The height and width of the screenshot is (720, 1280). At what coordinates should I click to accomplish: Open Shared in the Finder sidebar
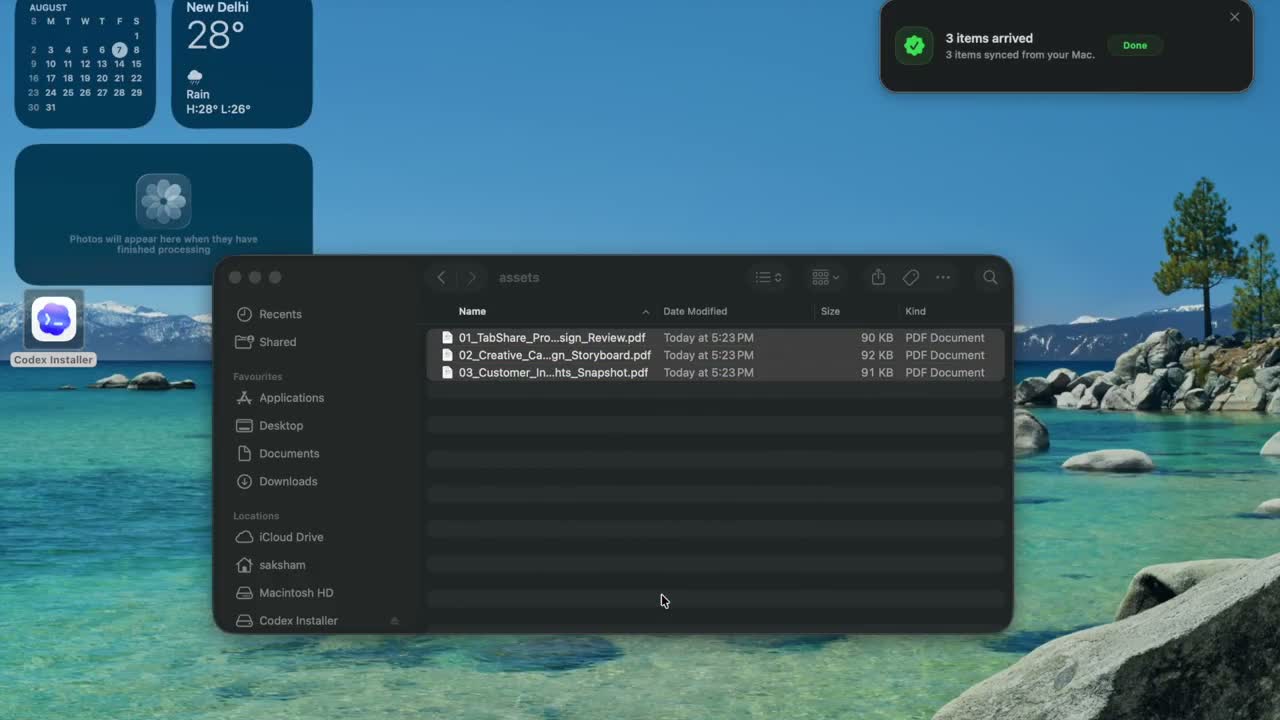pos(277,342)
